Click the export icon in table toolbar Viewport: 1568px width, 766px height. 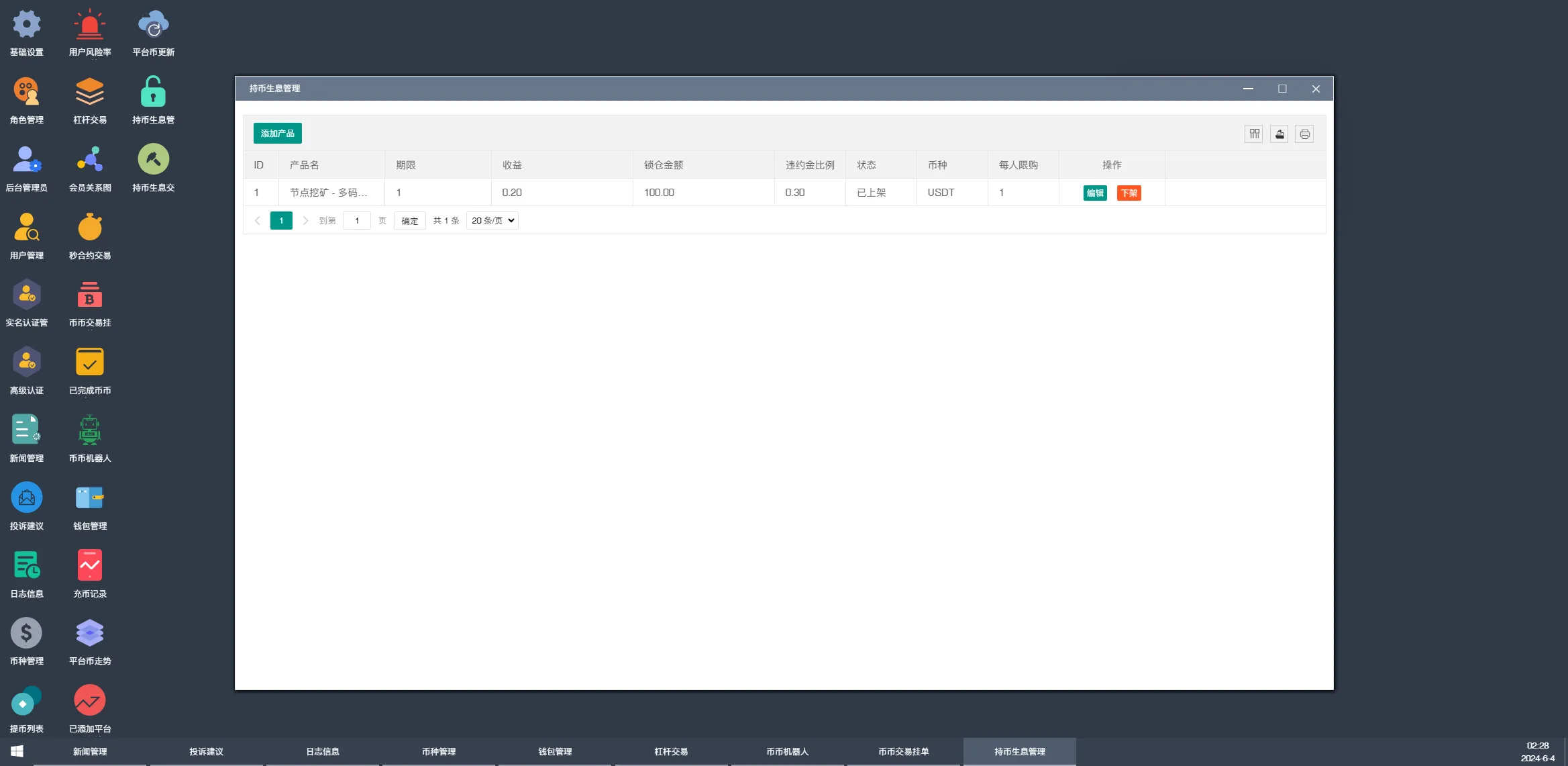pos(1279,134)
